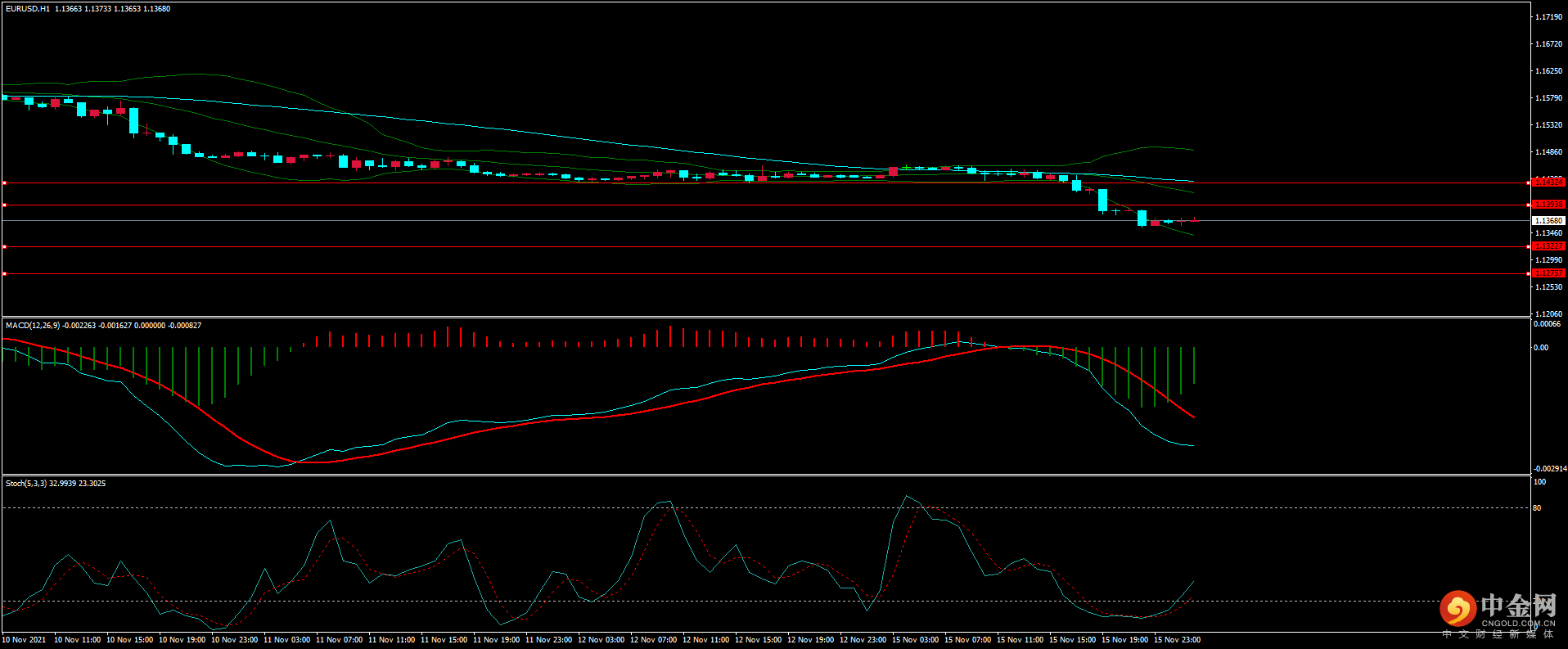Screen dimensions: 1568x649
Task: Click the 11 Nov 19:00 time label
Action: (496, 640)
